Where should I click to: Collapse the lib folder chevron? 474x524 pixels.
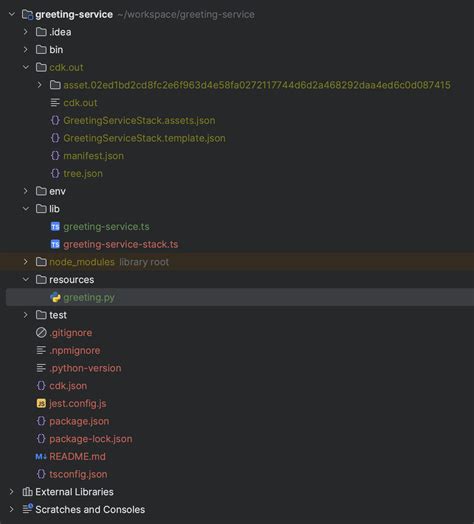tap(26, 209)
